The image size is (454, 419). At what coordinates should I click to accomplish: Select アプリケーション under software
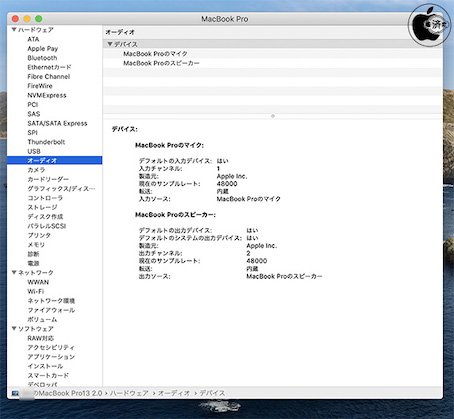(51, 357)
